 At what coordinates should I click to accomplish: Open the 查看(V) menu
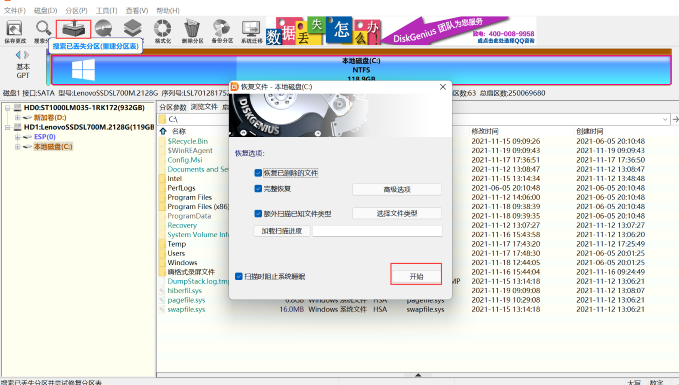click(x=137, y=10)
